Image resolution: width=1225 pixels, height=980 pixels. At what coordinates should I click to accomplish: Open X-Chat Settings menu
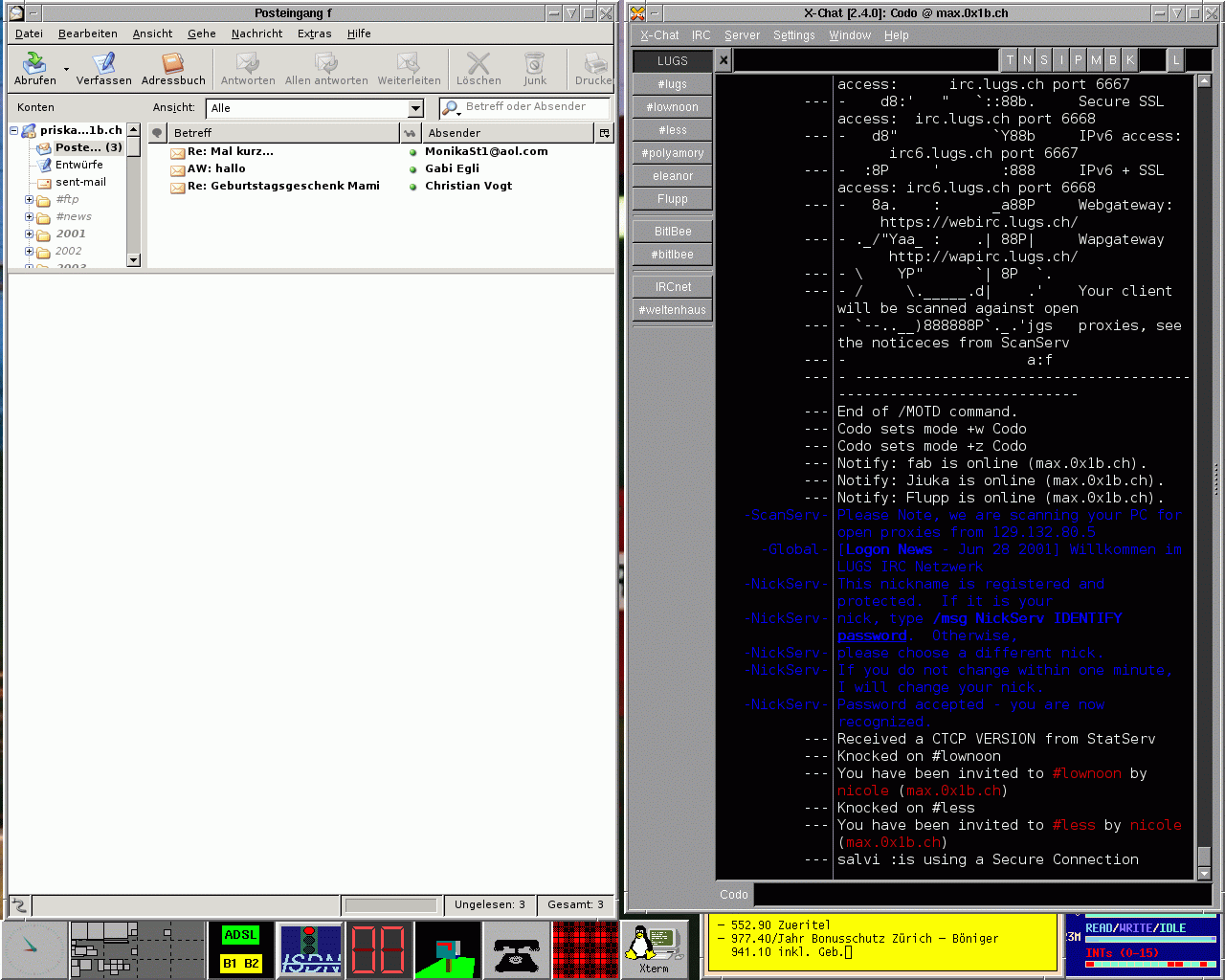[793, 35]
